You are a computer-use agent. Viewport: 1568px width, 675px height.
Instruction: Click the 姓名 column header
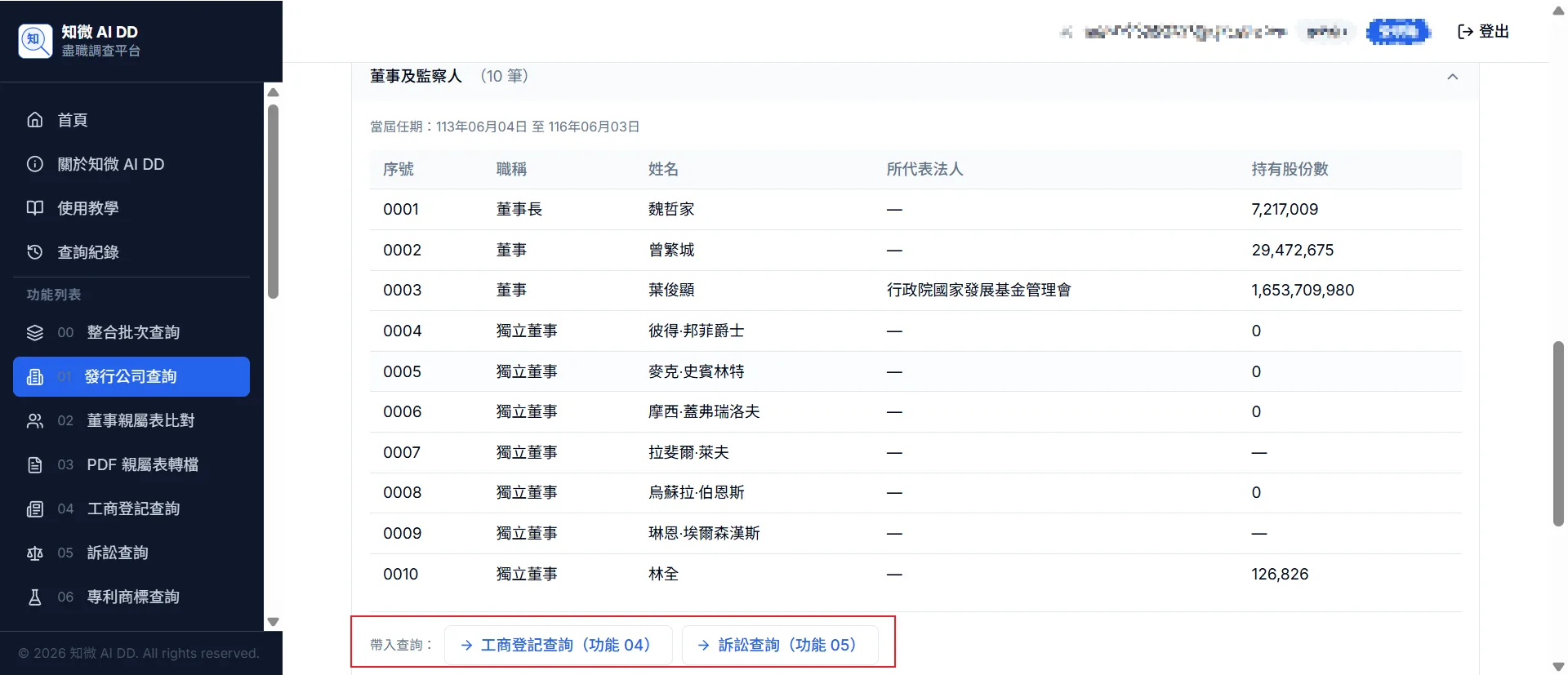coord(663,169)
